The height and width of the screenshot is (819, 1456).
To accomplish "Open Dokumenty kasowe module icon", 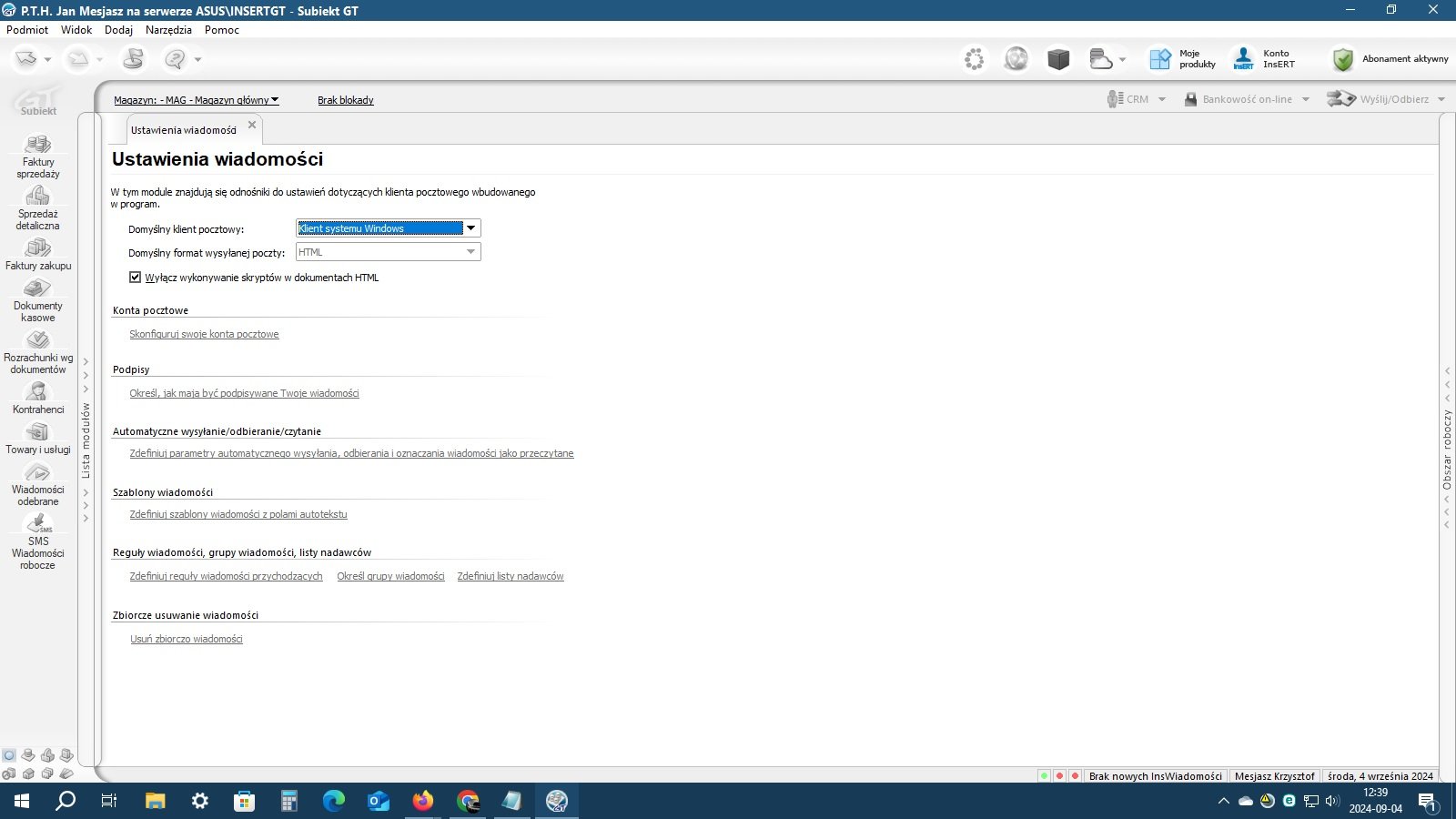I will point(38,289).
